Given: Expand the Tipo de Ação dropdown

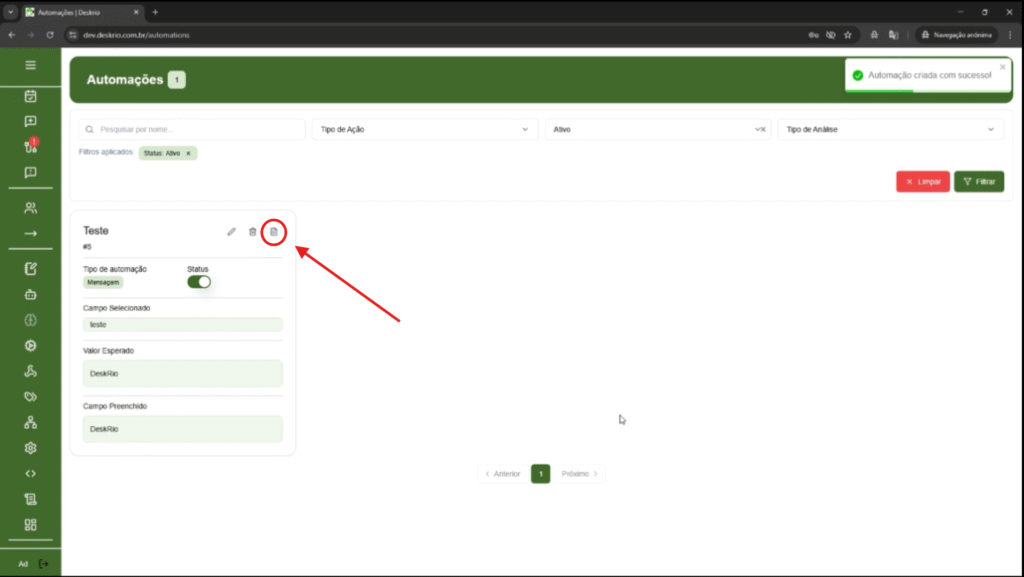Looking at the screenshot, I should 425,129.
